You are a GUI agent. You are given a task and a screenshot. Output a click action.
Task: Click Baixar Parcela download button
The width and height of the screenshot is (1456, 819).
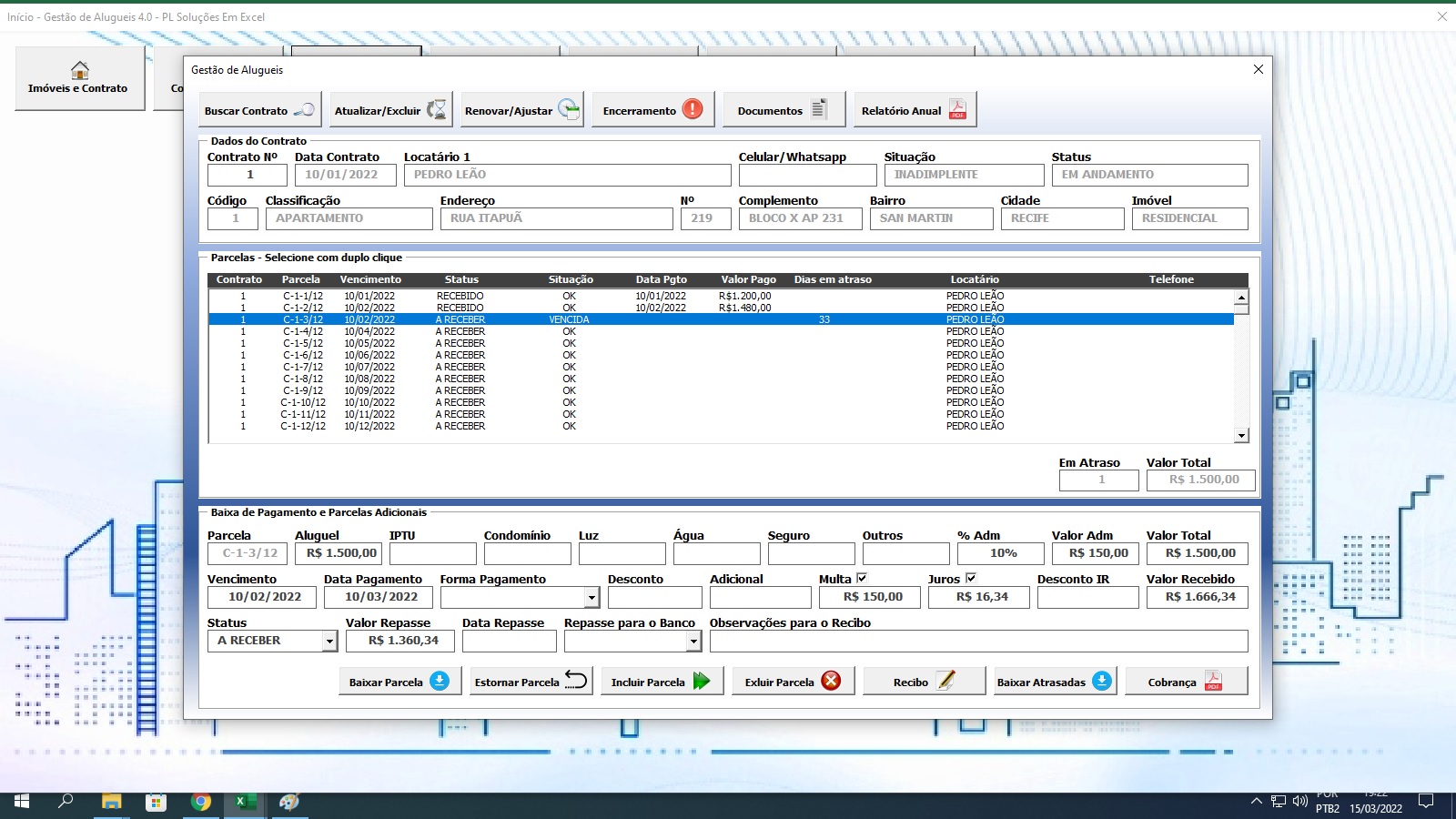click(399, 682)
